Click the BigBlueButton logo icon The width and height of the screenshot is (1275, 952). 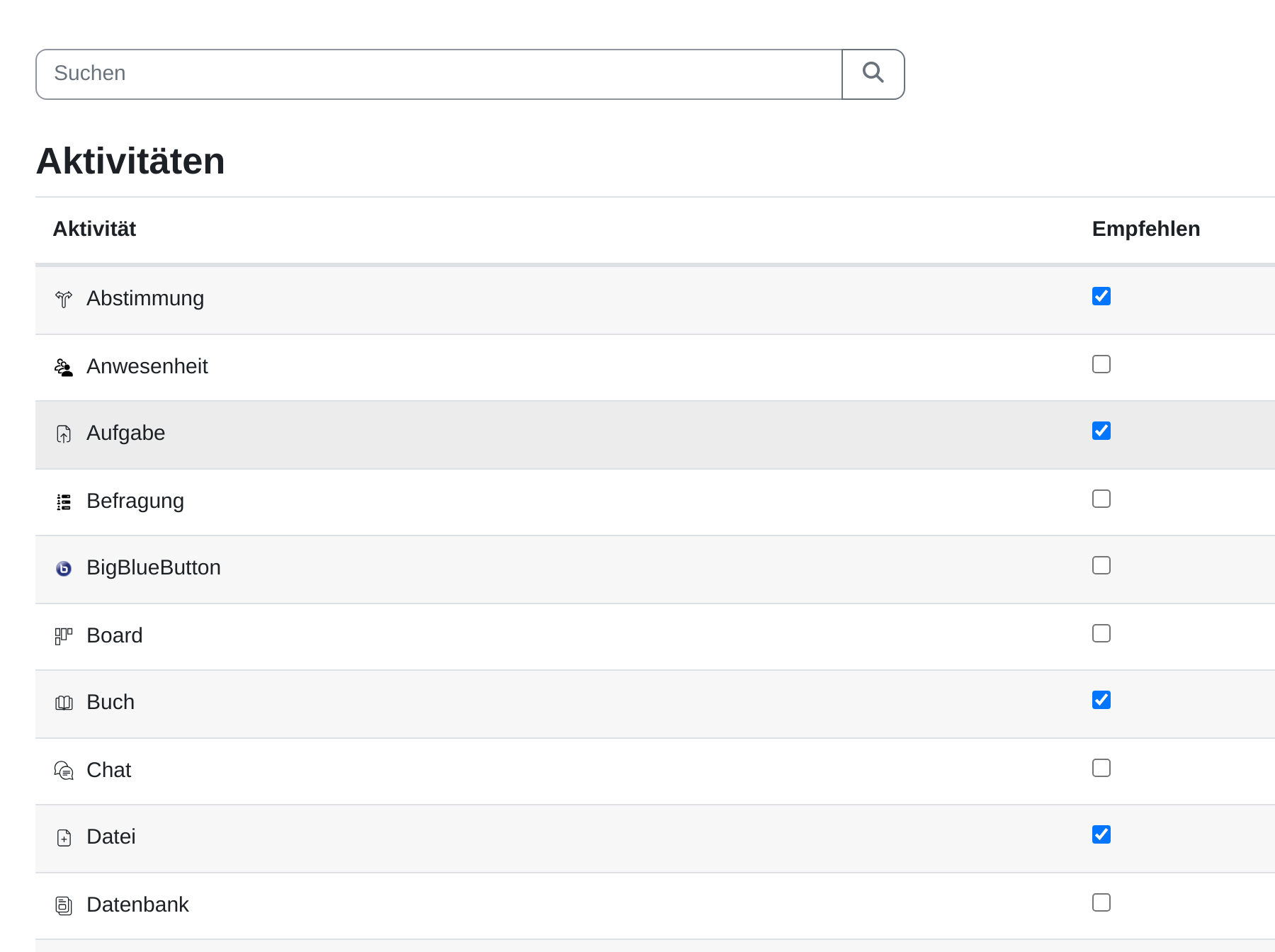[x=64, y=568]
